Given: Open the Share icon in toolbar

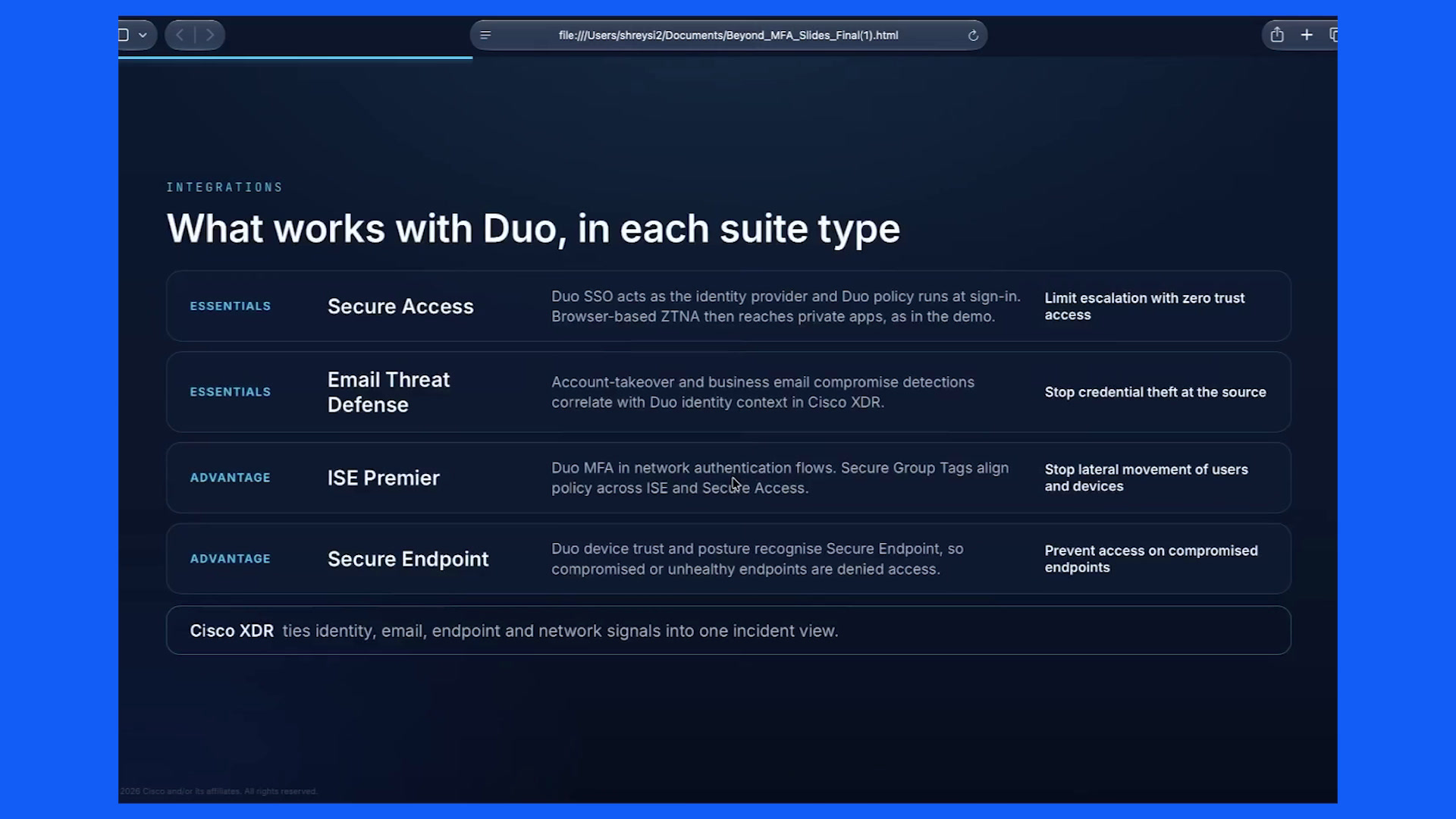Looking at the screenshot, I should coord(1277,35).
